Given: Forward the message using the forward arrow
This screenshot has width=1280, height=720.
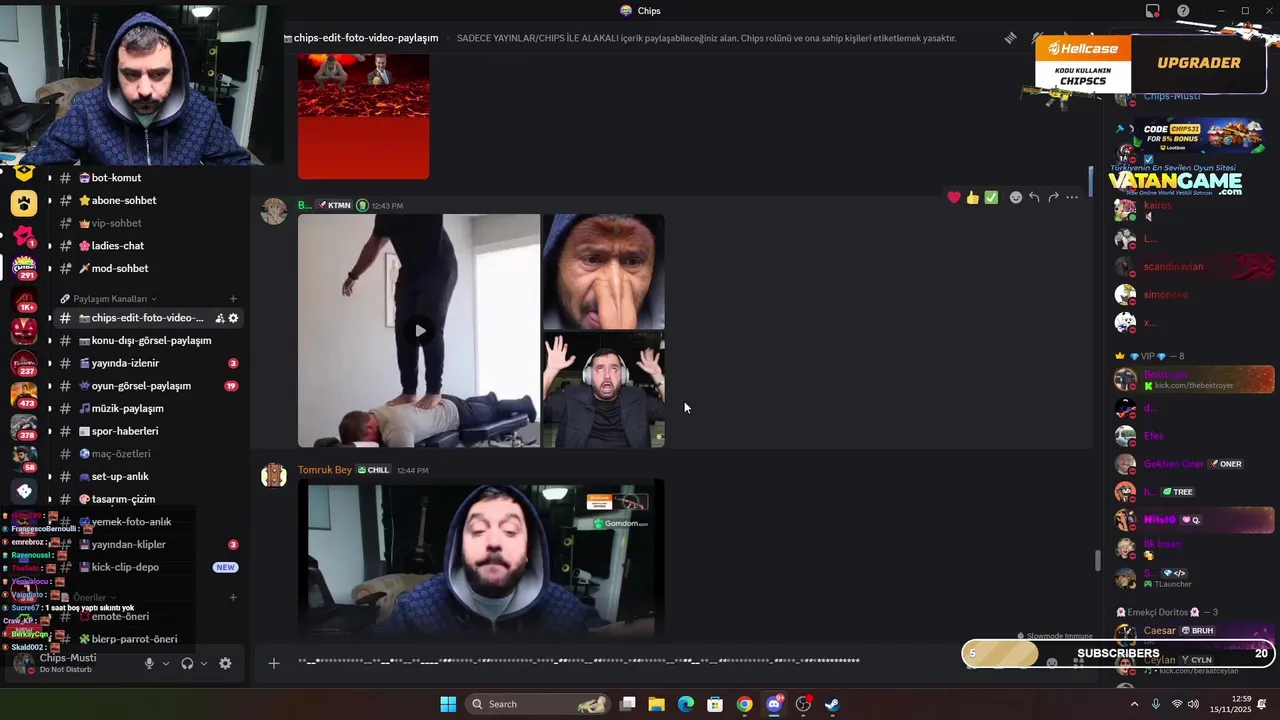Looking at the screenshot, I should pos(1053,198).
